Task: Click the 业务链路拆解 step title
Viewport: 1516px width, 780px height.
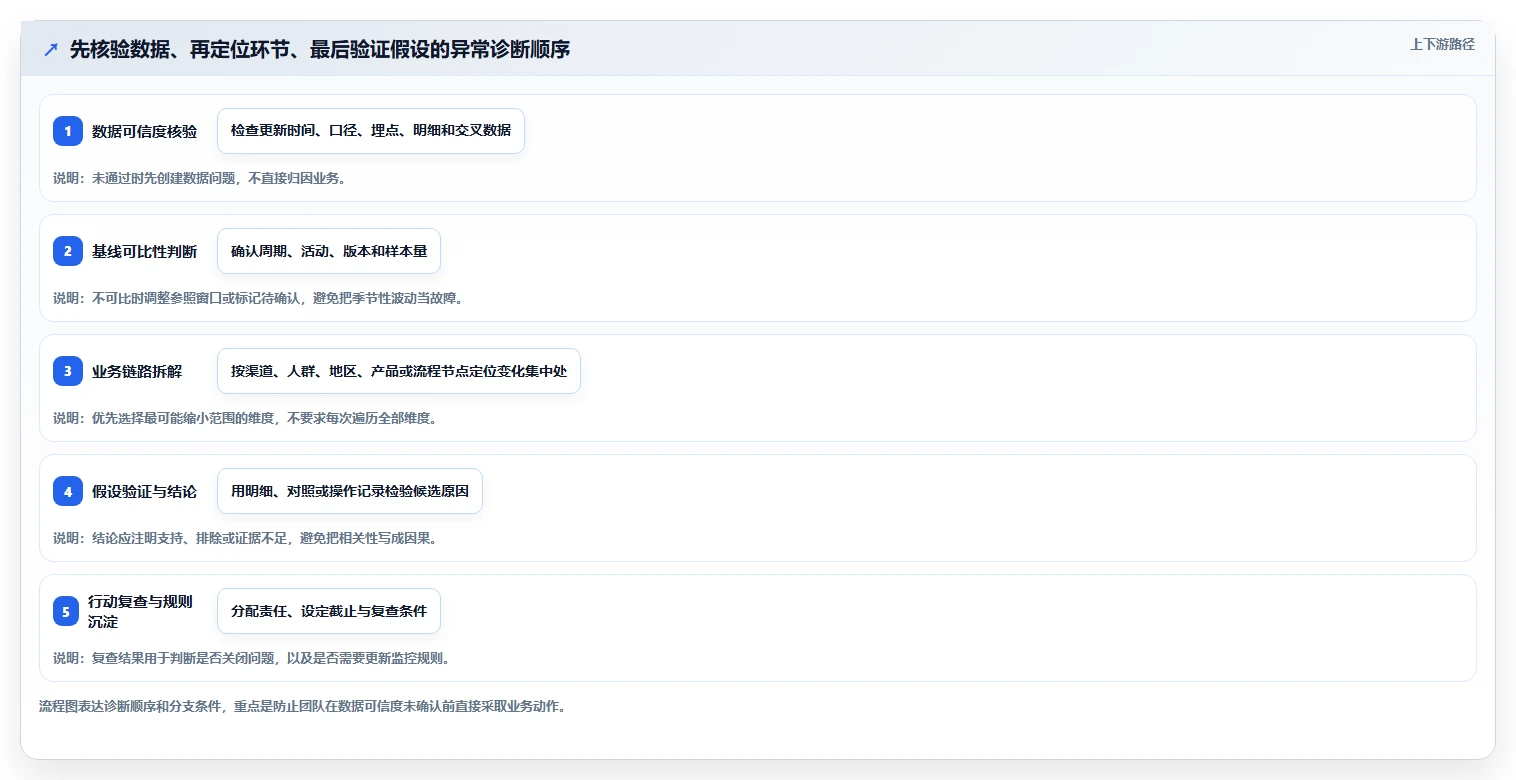Action: (137, 371)
